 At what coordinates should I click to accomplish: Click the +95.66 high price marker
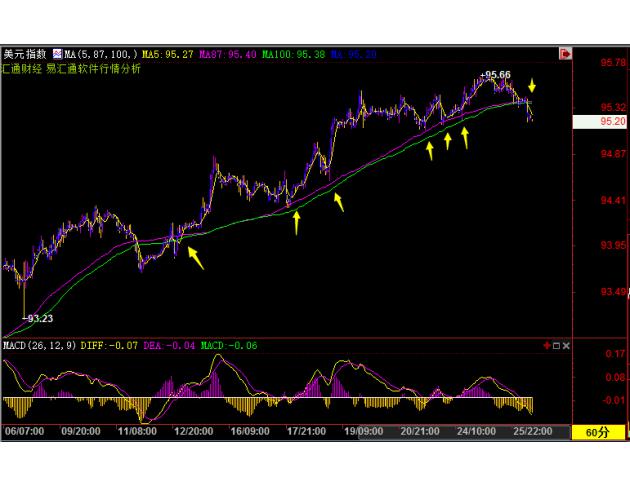[495, 75]
